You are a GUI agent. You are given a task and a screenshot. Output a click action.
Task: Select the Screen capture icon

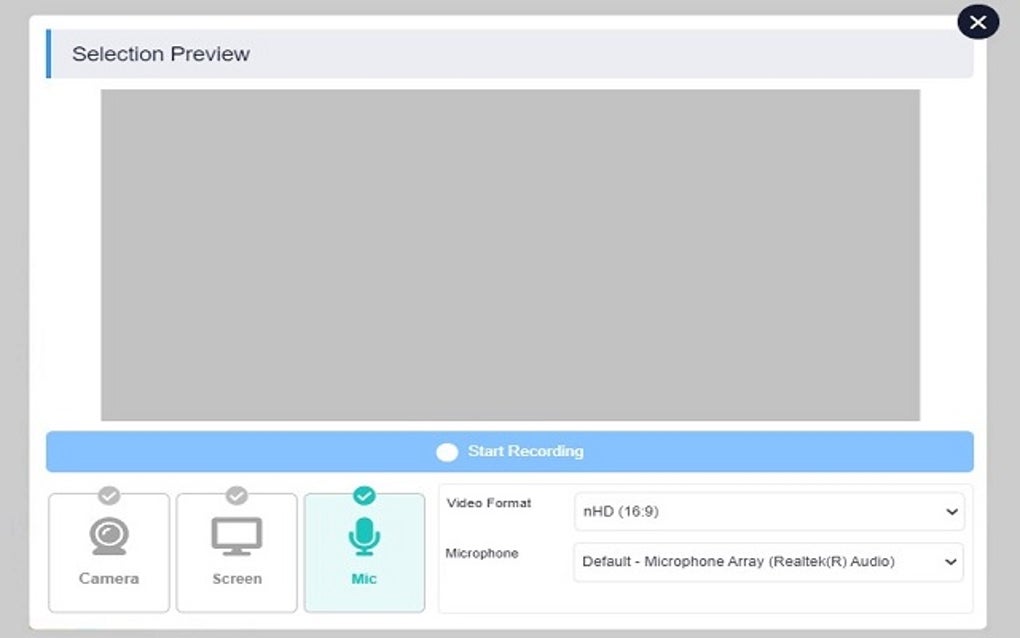pyautogui.click(x=236, y=552)
